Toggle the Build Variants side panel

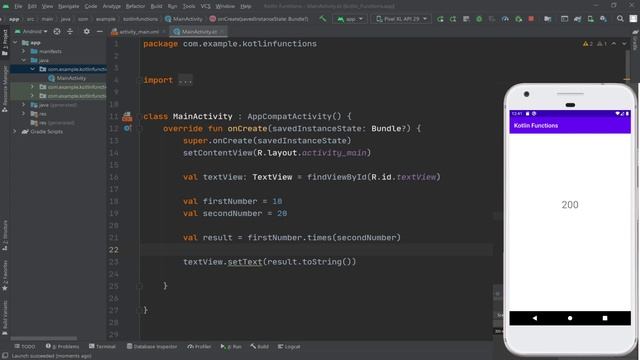pos(5,318)
